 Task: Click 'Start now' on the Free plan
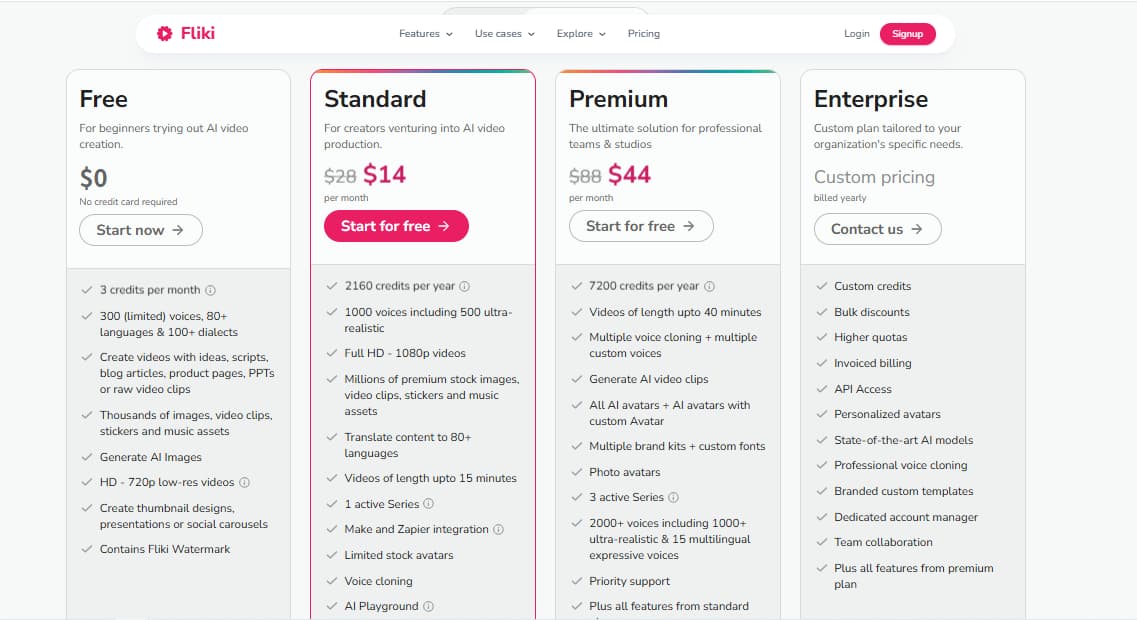click(140, 230)
